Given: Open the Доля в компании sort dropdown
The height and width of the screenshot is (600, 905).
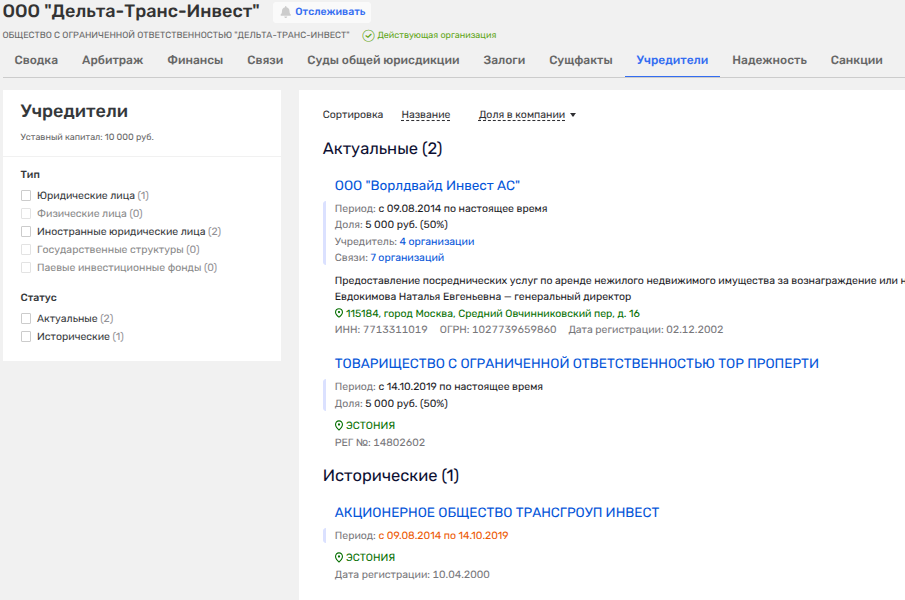Looking at the screenshot, I should pos(527,115).
